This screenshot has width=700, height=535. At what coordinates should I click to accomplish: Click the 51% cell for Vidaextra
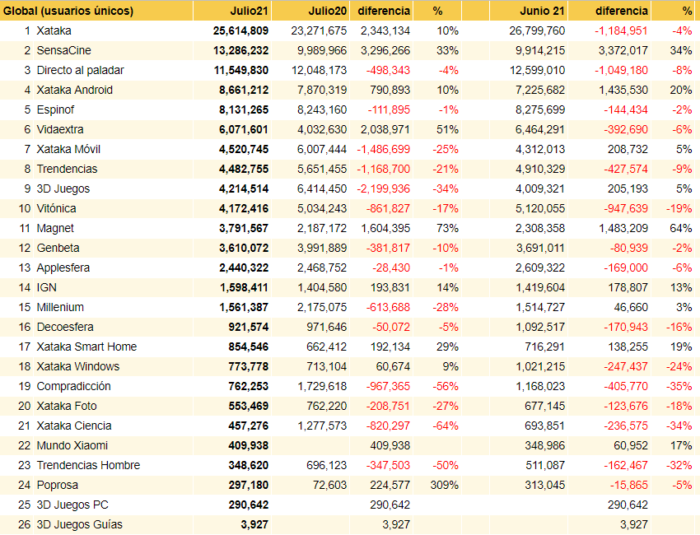click(447, 130)
